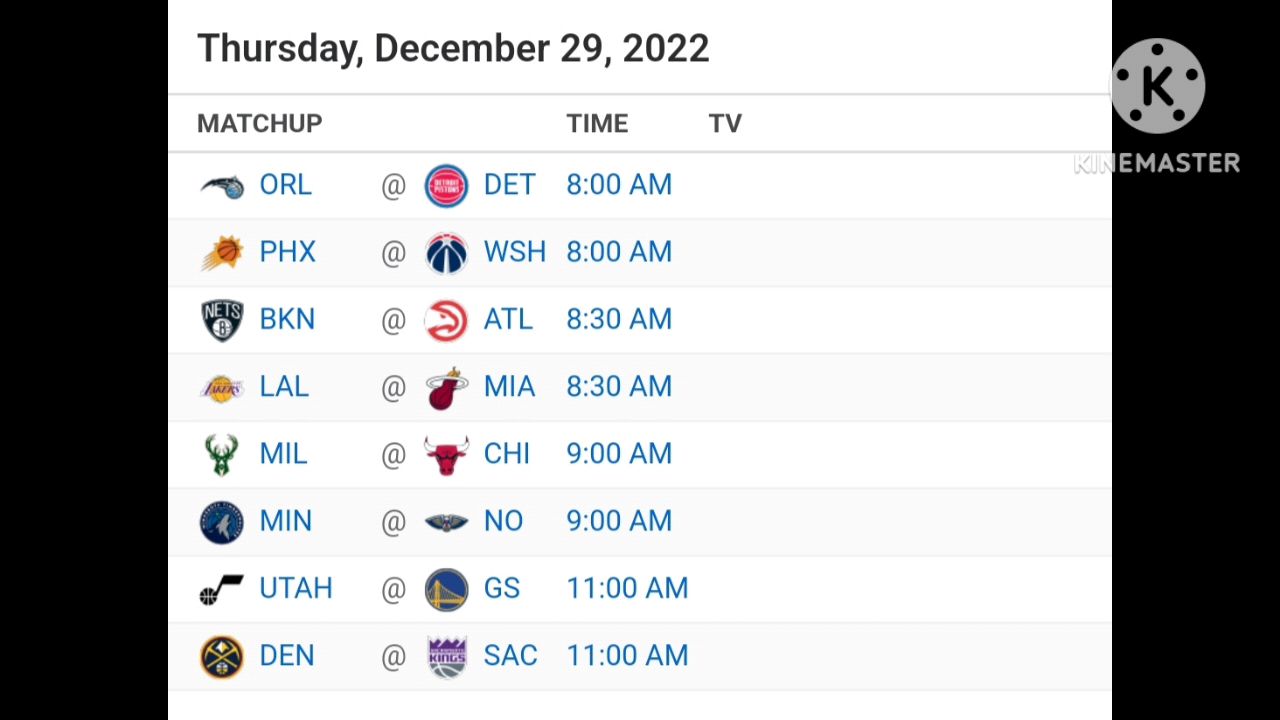Click the Detroit Pistons logo
The image size is (1280, 720).
click(446, 186)
